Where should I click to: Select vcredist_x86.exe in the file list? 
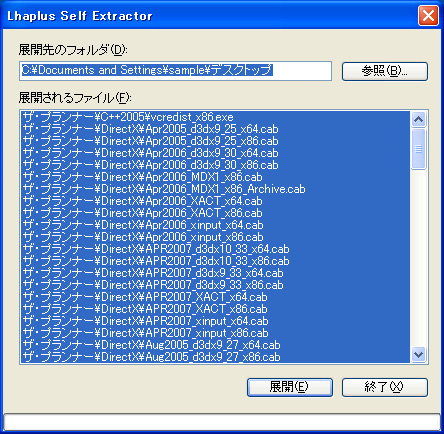(x=216, y=117)
